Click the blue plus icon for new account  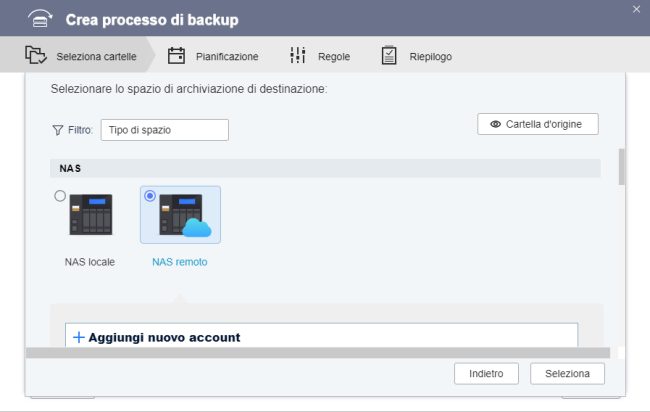[78, 337]
